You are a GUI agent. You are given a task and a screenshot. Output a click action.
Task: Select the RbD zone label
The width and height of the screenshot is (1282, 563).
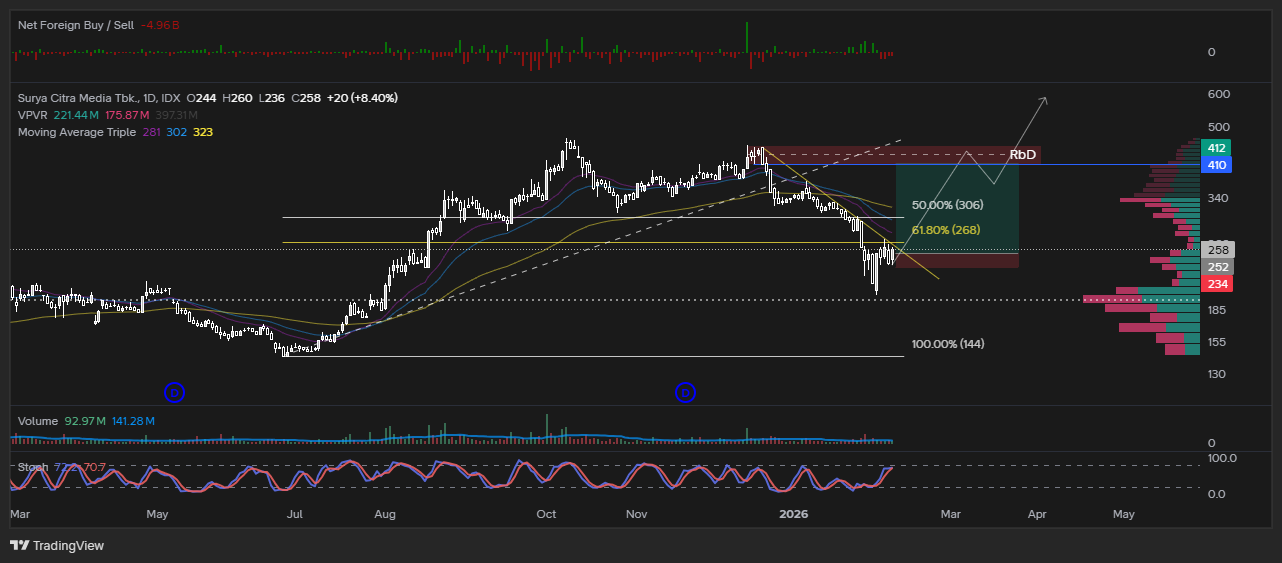(1022, 155)
